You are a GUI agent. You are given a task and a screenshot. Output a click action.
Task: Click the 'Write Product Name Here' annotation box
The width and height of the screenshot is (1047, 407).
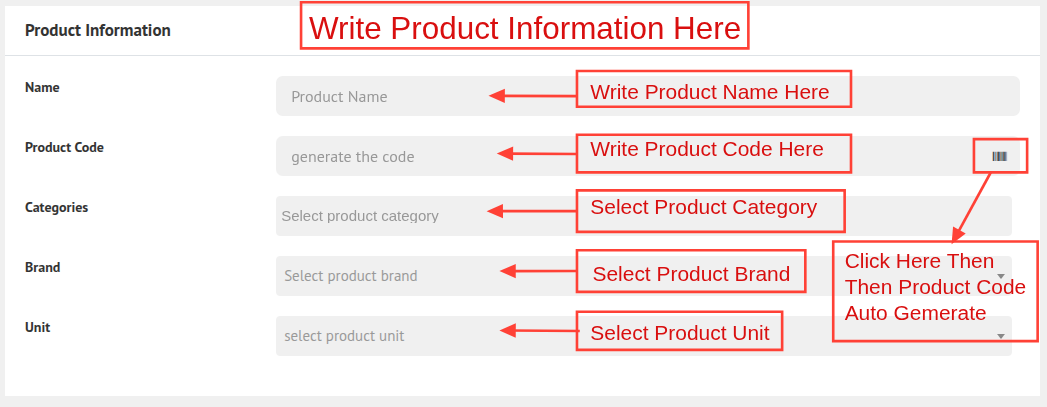click(712, 90)
